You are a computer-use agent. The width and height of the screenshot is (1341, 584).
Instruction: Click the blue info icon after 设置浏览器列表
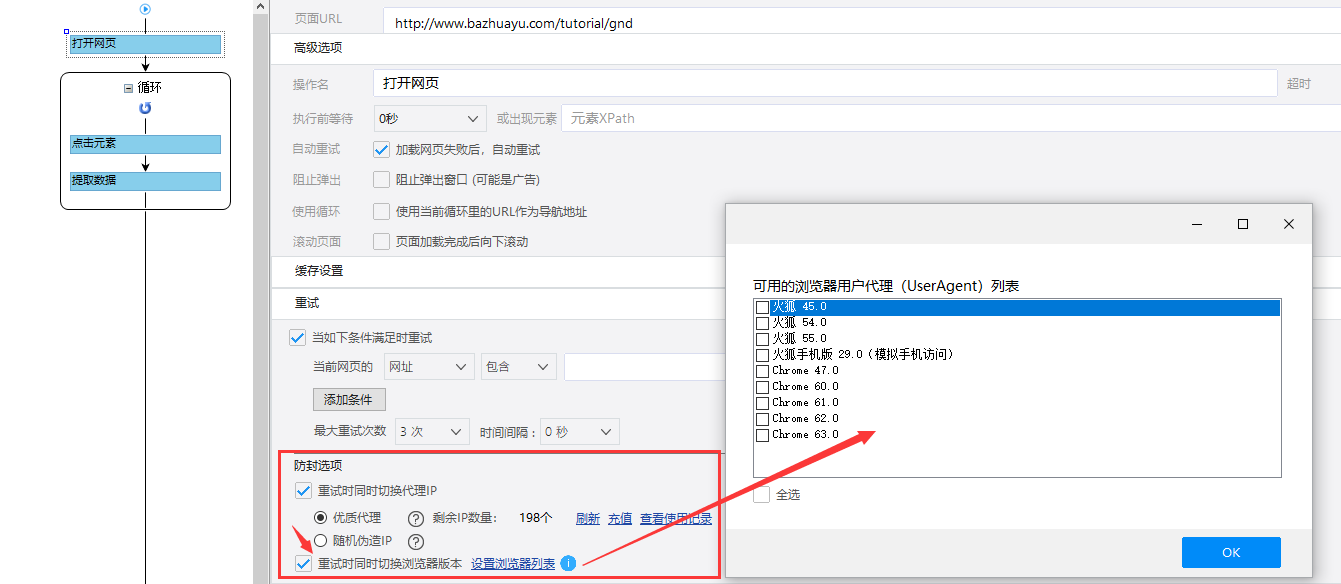tap(568, 564)
